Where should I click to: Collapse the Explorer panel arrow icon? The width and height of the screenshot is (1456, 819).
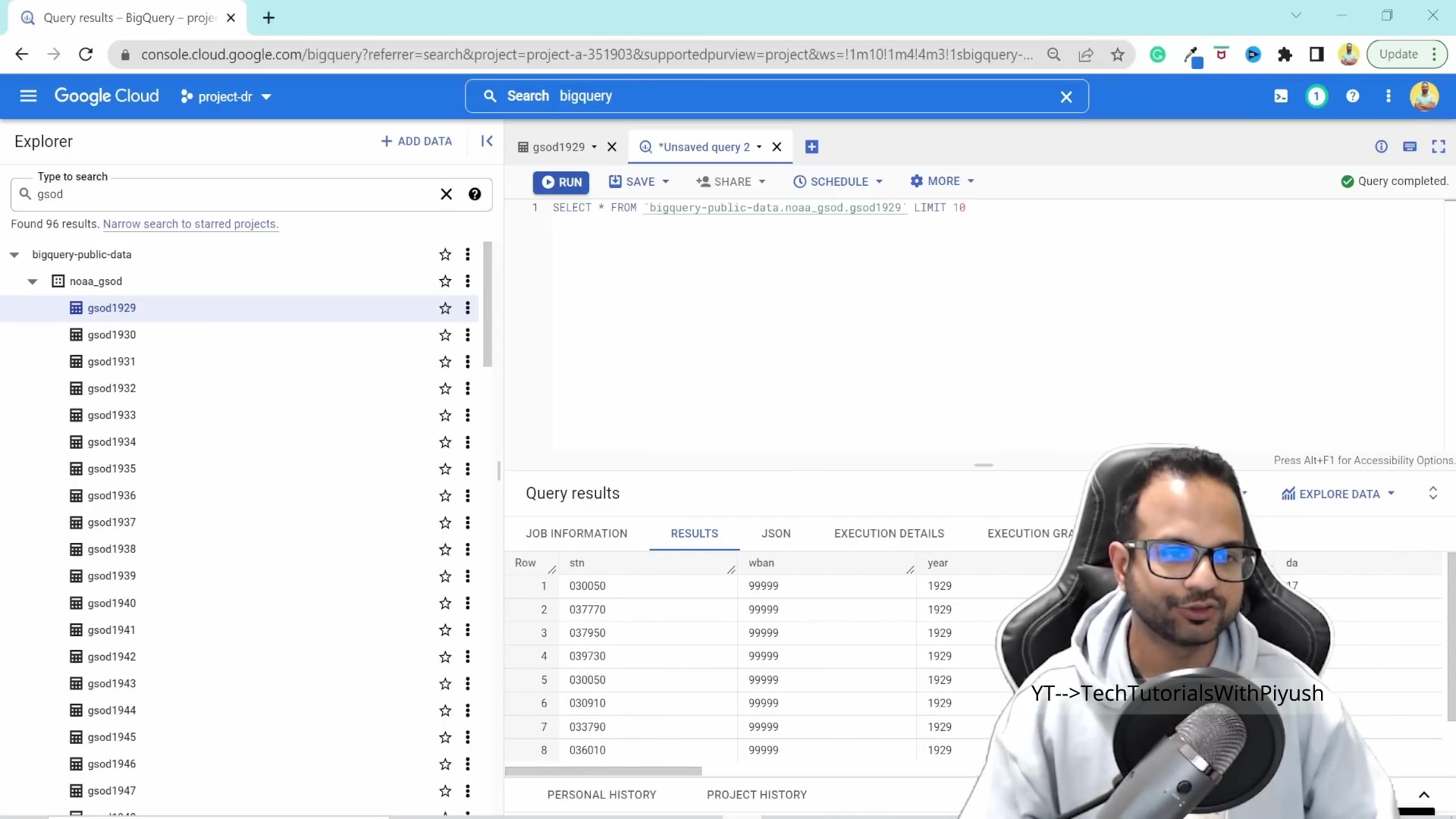487,141
